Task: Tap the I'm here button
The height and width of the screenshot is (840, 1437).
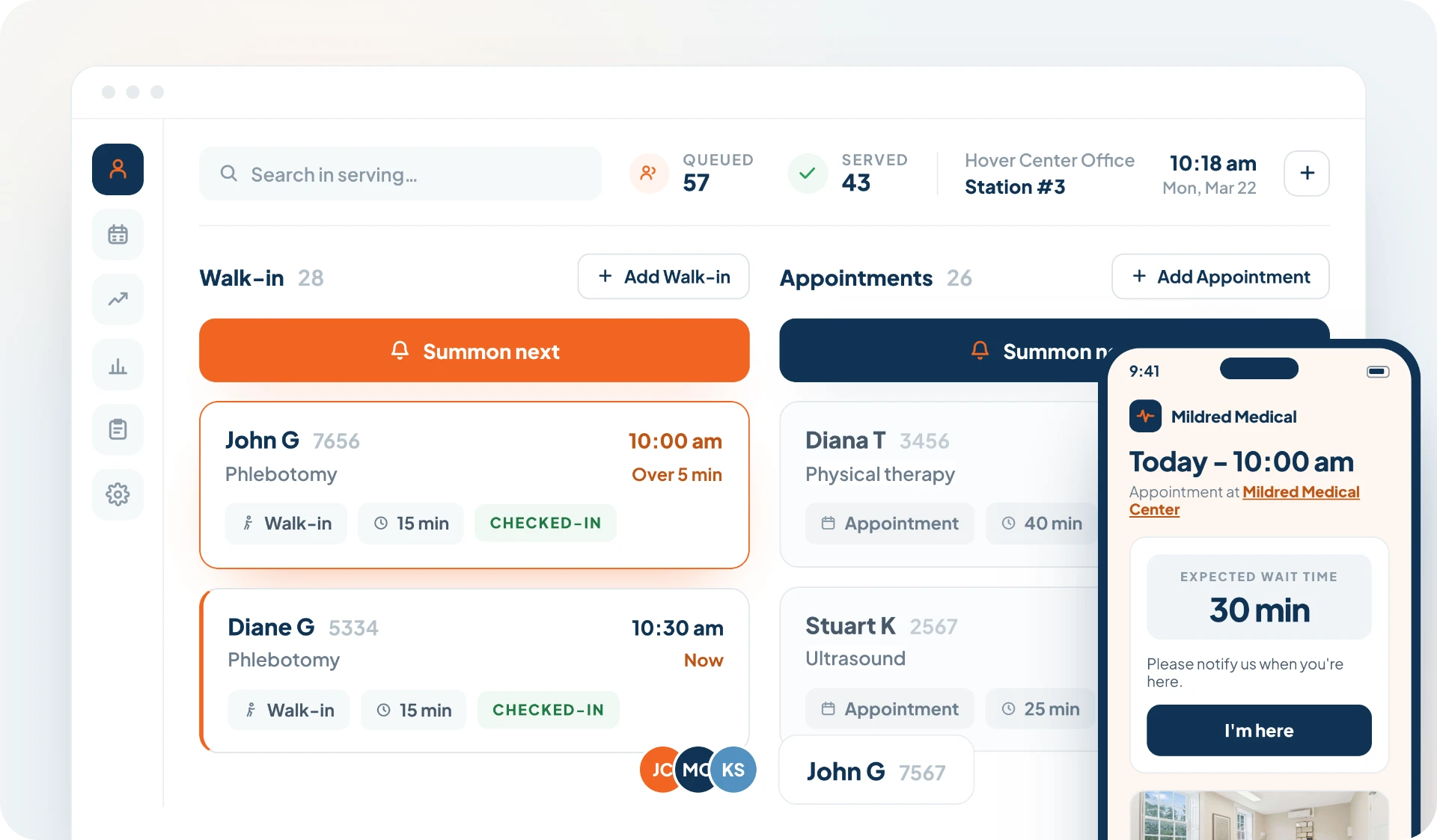Action: pos(1259,730)
